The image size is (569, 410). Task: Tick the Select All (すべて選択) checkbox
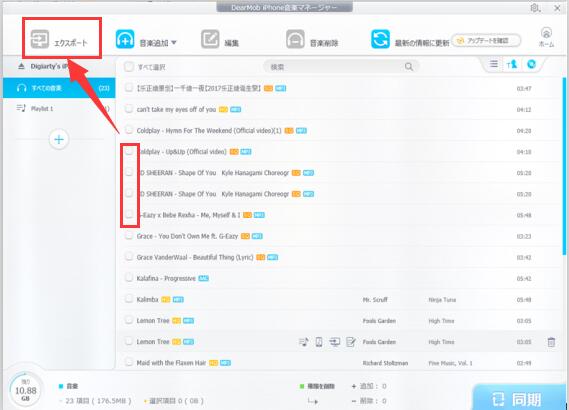(128, 67)
